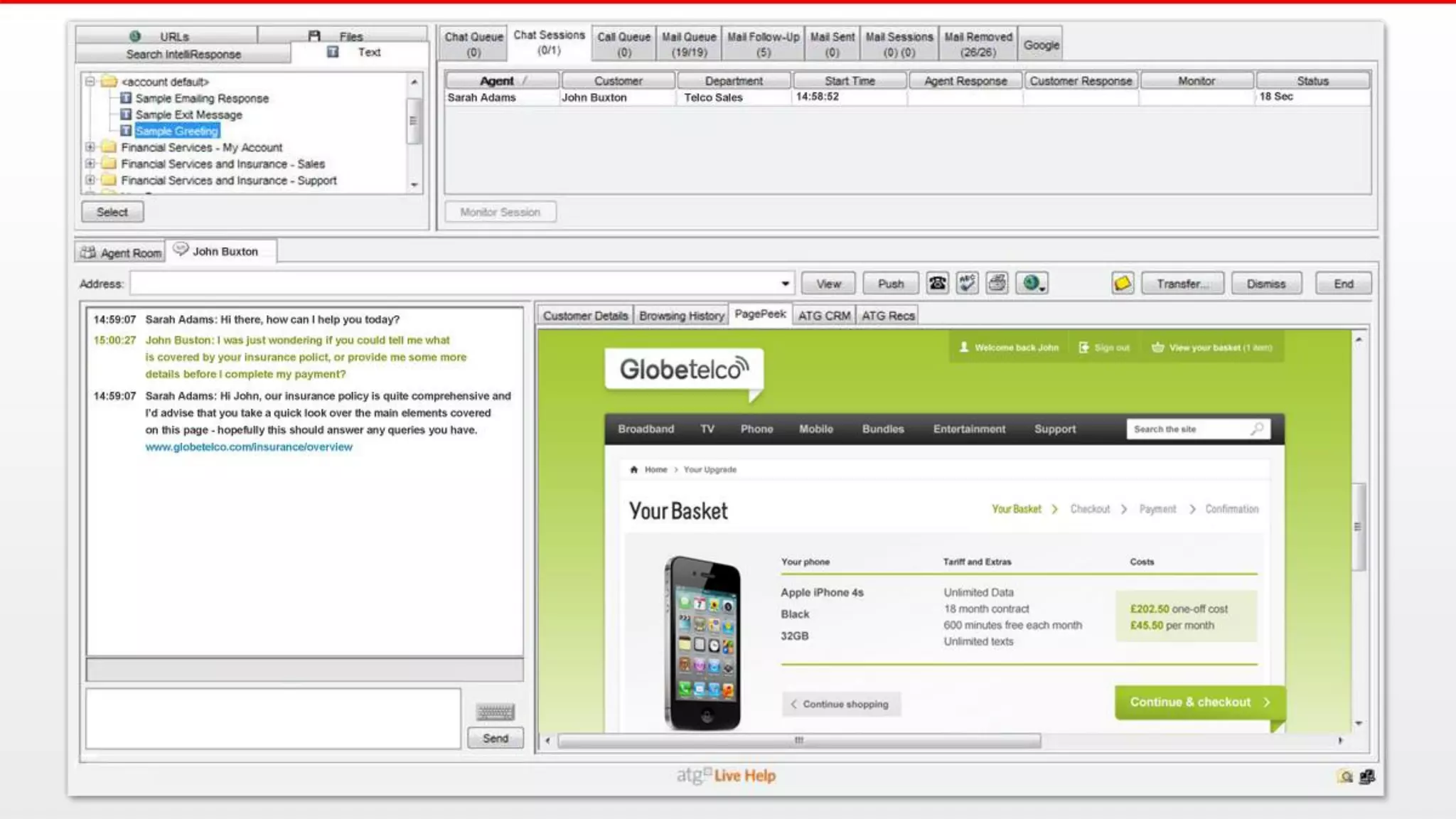Click the search magnifier in Globetelco site search

[1257, 429]
